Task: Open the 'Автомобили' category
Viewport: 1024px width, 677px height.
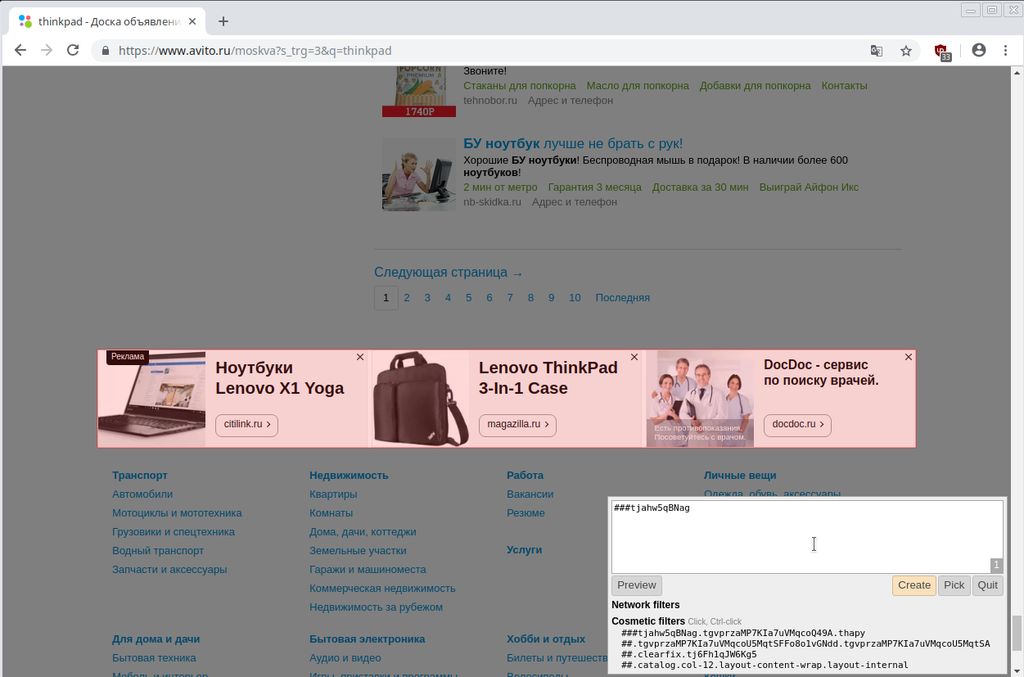Action: coord(142,494)
